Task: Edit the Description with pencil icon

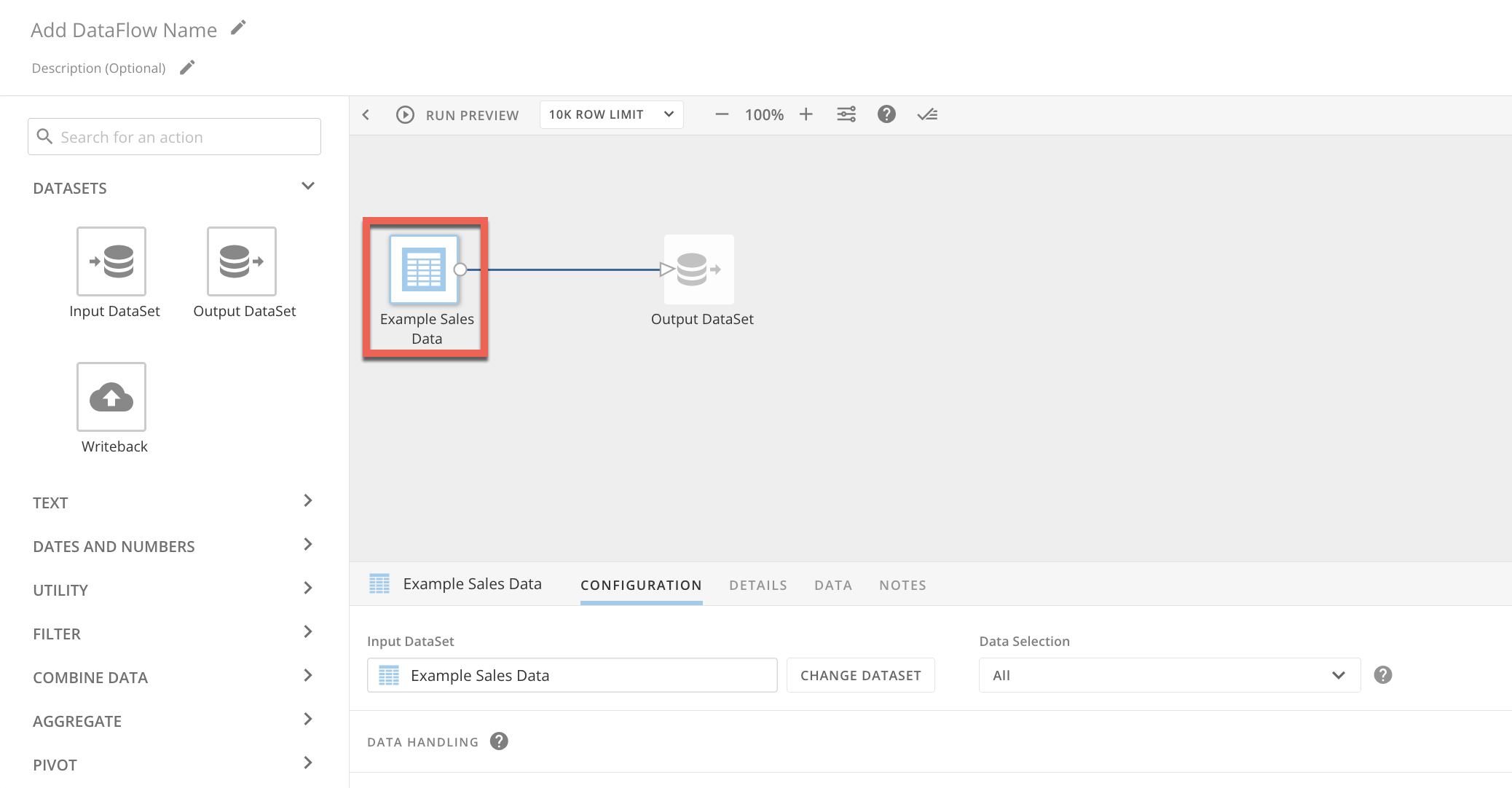Action: tap(186, 66)
